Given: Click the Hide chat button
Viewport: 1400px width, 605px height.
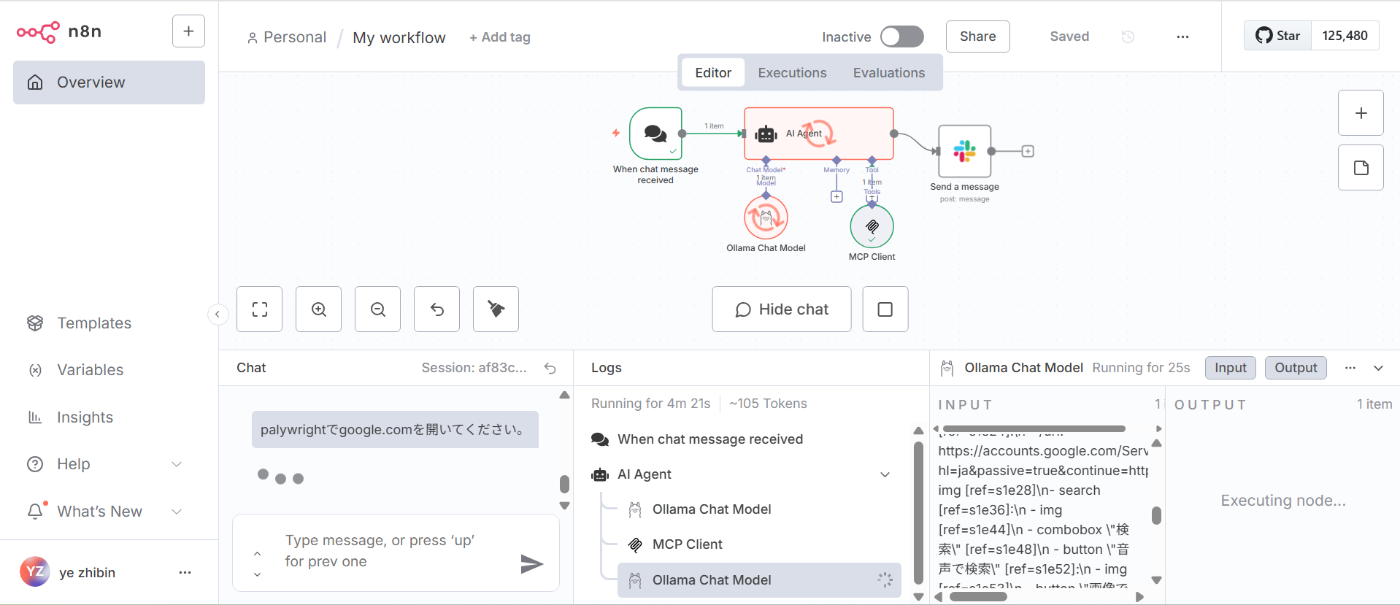Looking at the screenshot, I should [x=781, y=309].
